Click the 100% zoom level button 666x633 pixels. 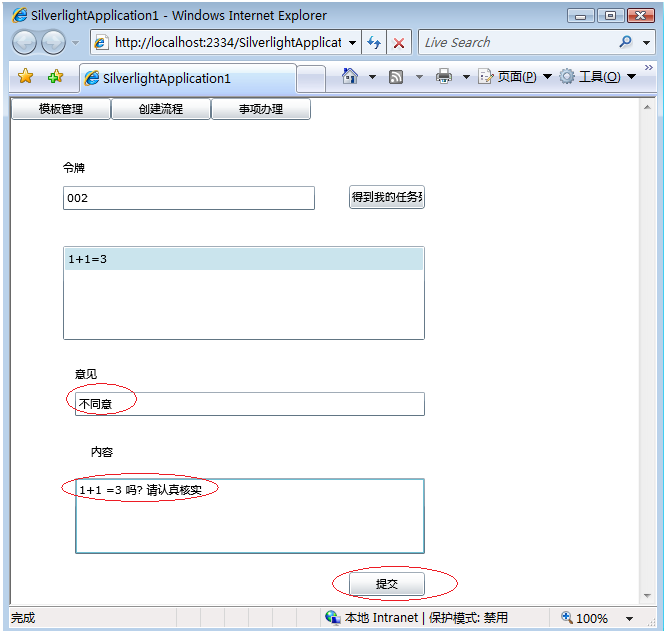tap(585, 618)
